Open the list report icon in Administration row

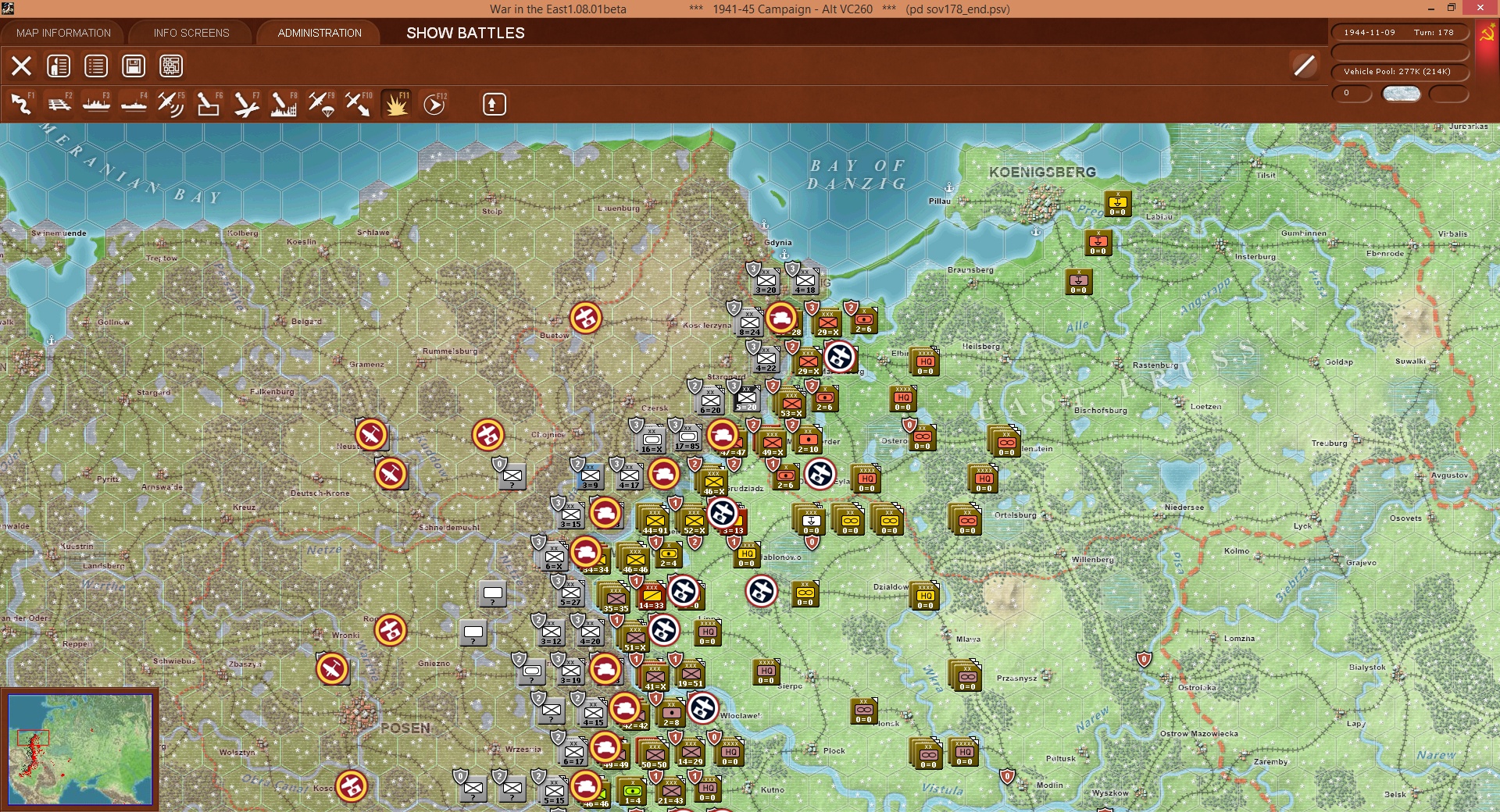(x=96, y=66)
